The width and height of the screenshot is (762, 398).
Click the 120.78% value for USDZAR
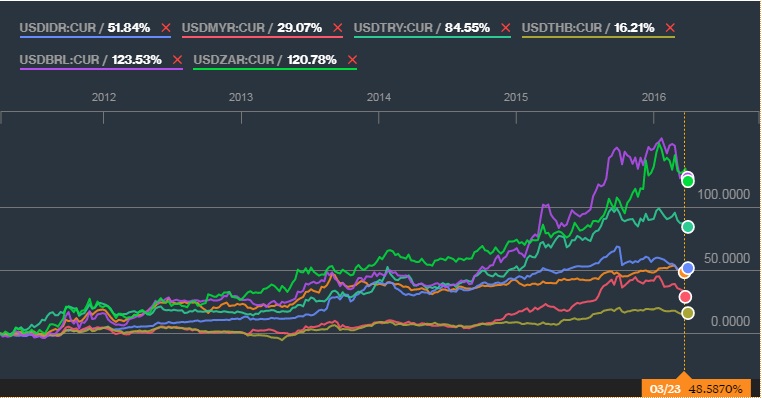(x=312, y=60)
